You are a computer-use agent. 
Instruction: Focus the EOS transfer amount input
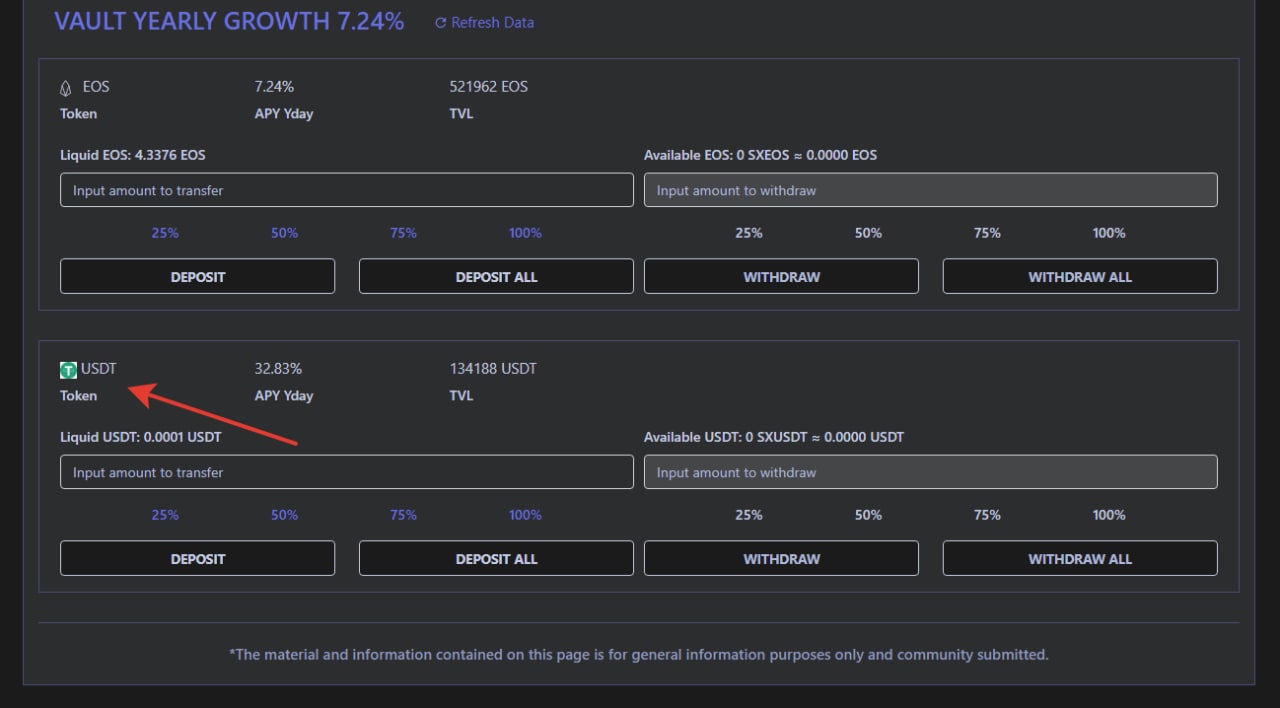[347, 190]
